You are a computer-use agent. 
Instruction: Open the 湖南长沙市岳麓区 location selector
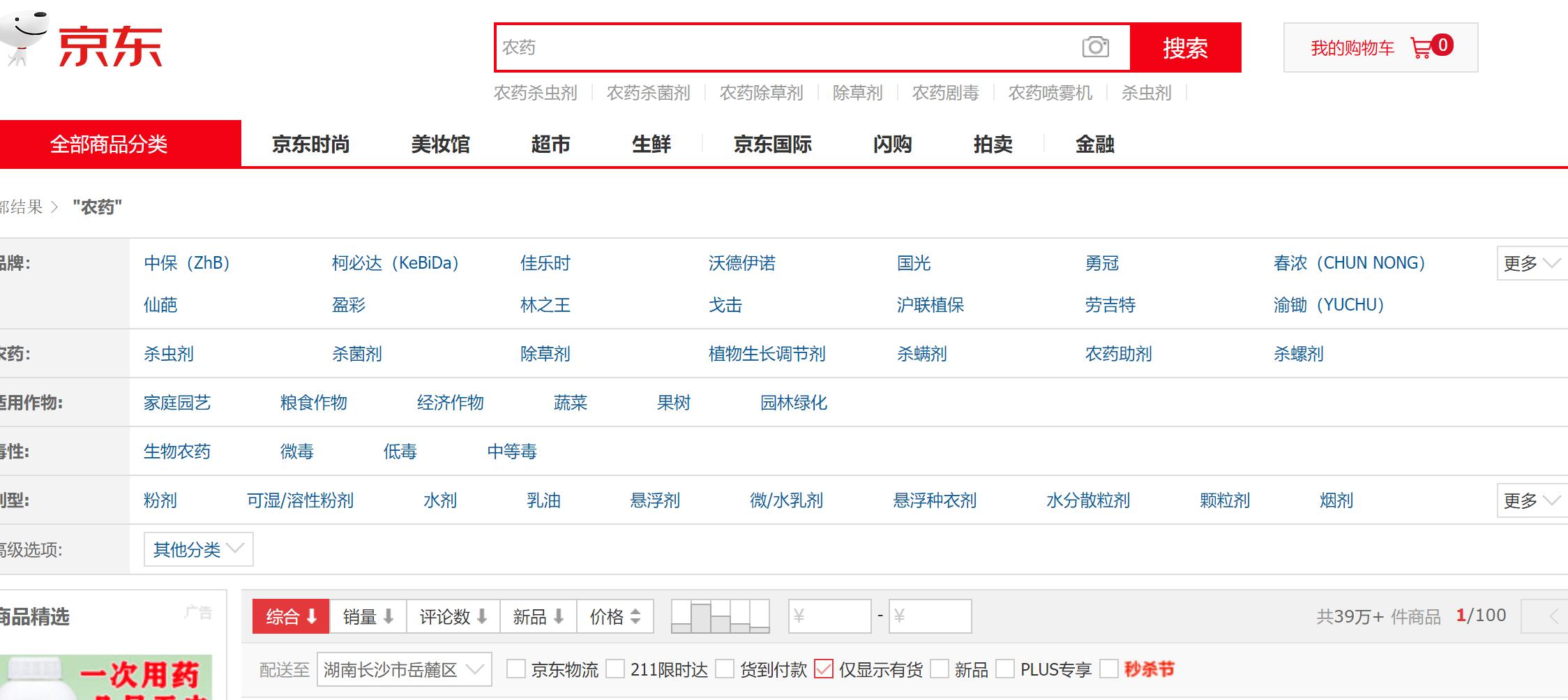click(403, 669)
